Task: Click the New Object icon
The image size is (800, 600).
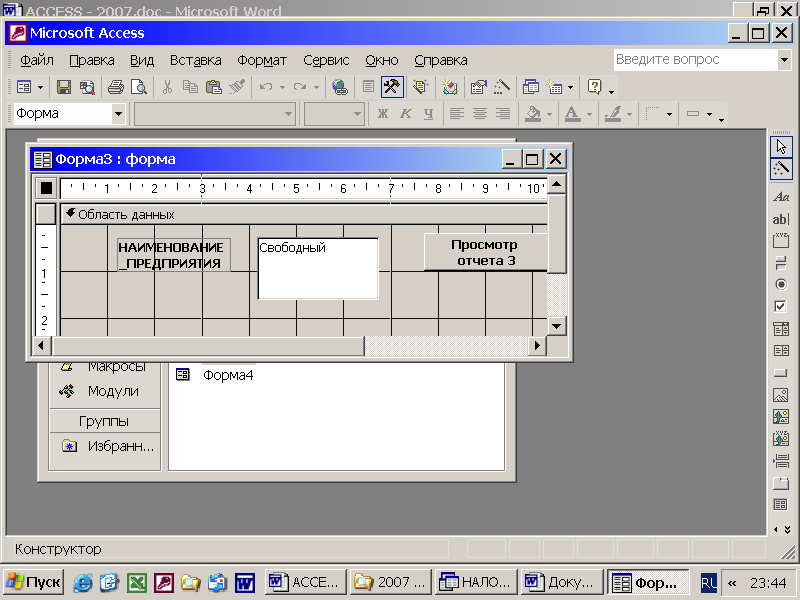Action: (555, 87)
